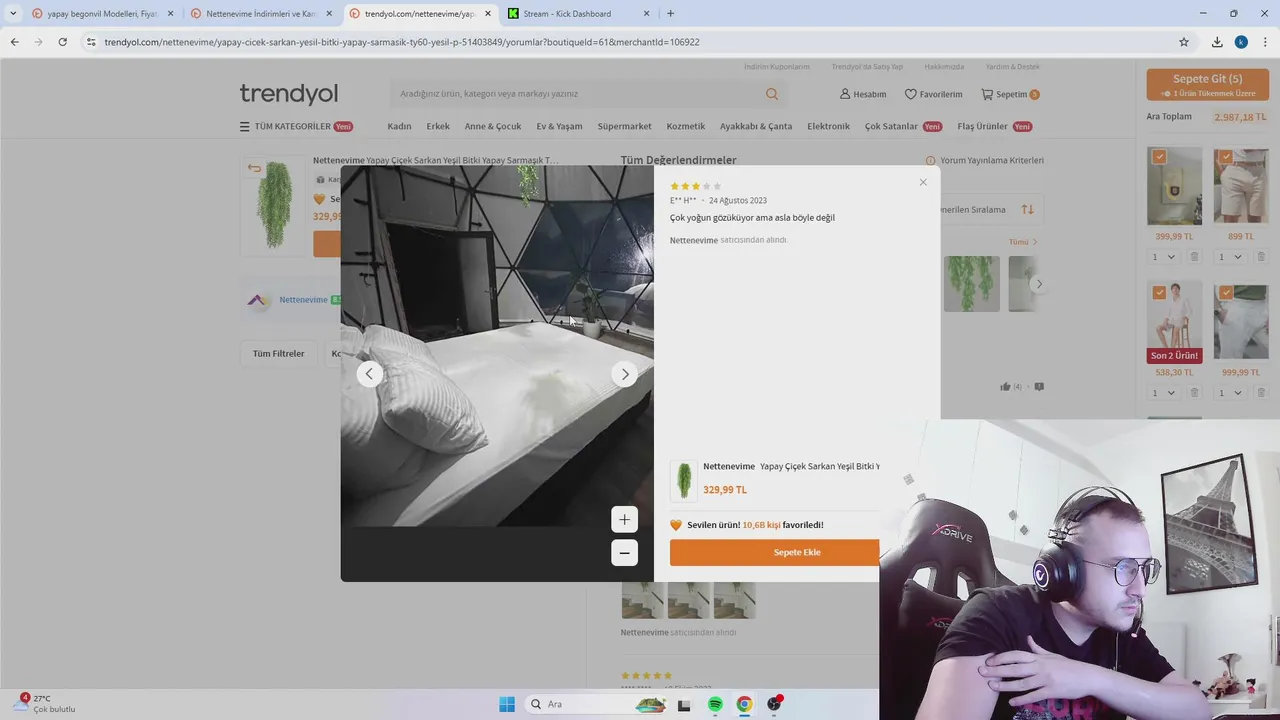Open browser downloads
1280x720 pixels.
1217,42
